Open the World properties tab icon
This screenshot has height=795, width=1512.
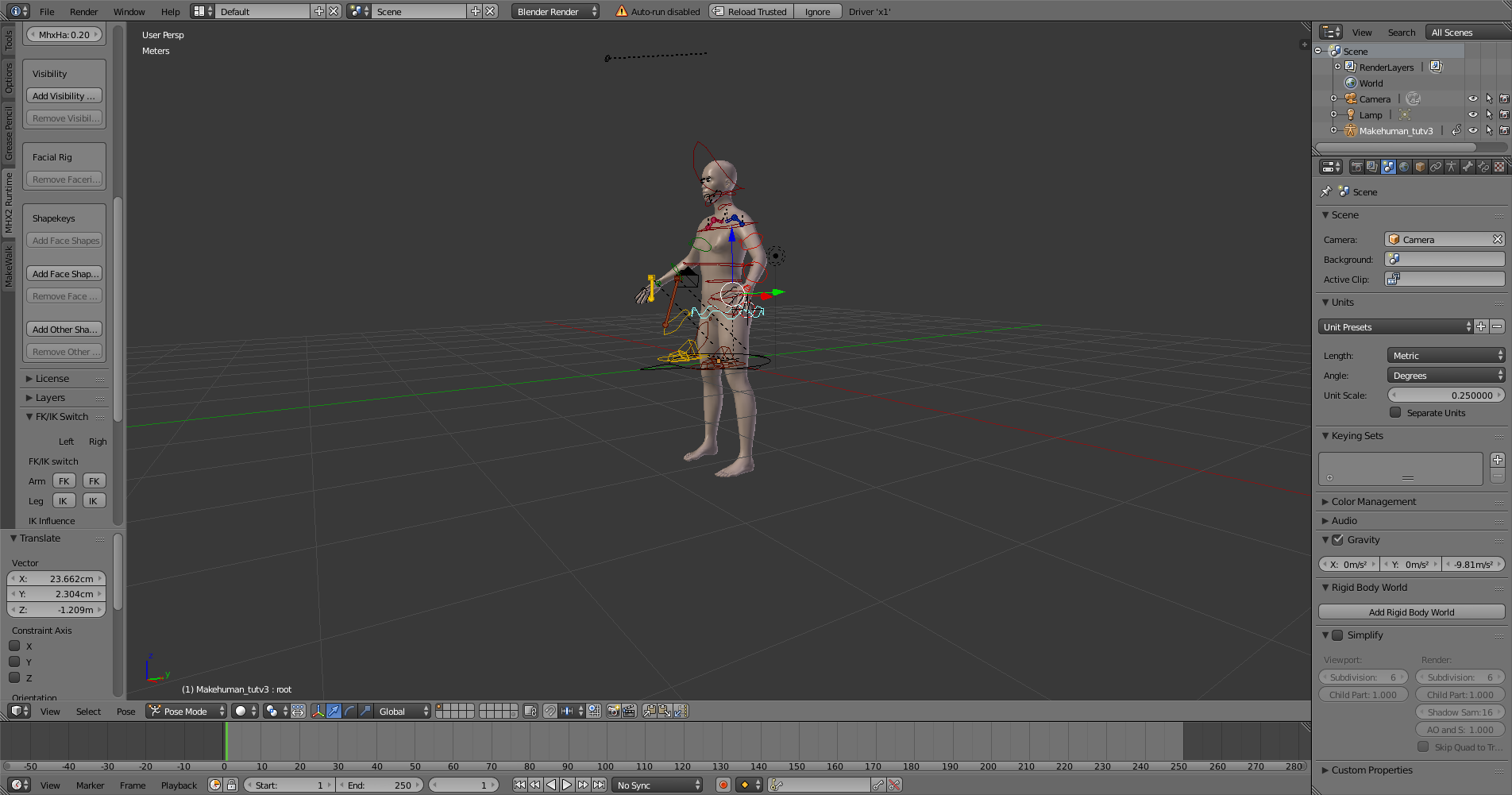pos(1404,167)
